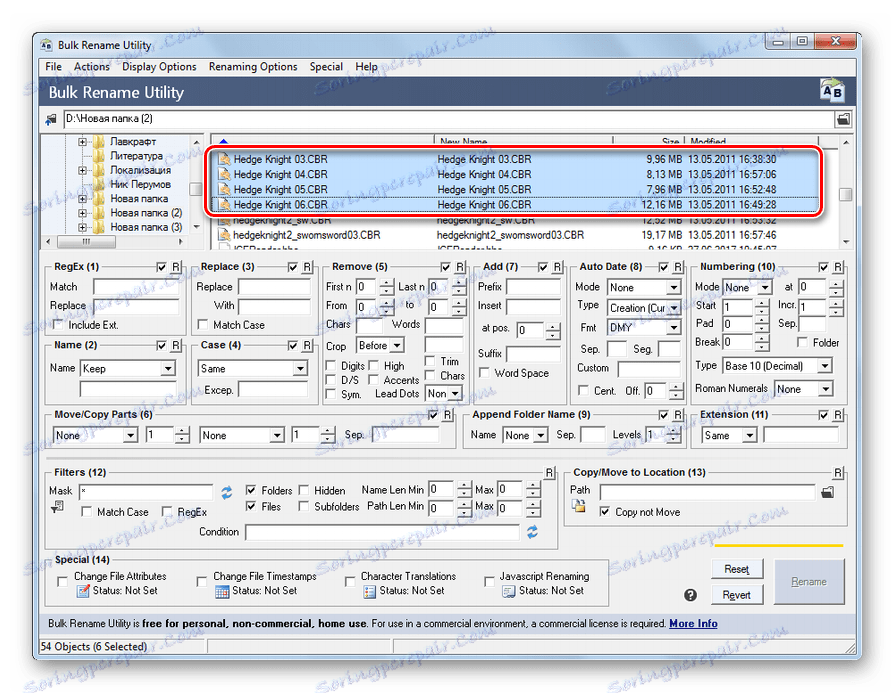Open the Display Options menu
Screen dimensions: 895x693
pos(159,67)
